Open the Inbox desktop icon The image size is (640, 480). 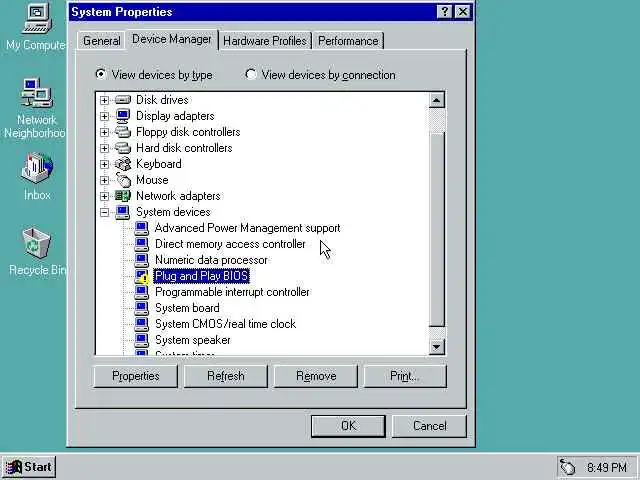coord(37,176)
